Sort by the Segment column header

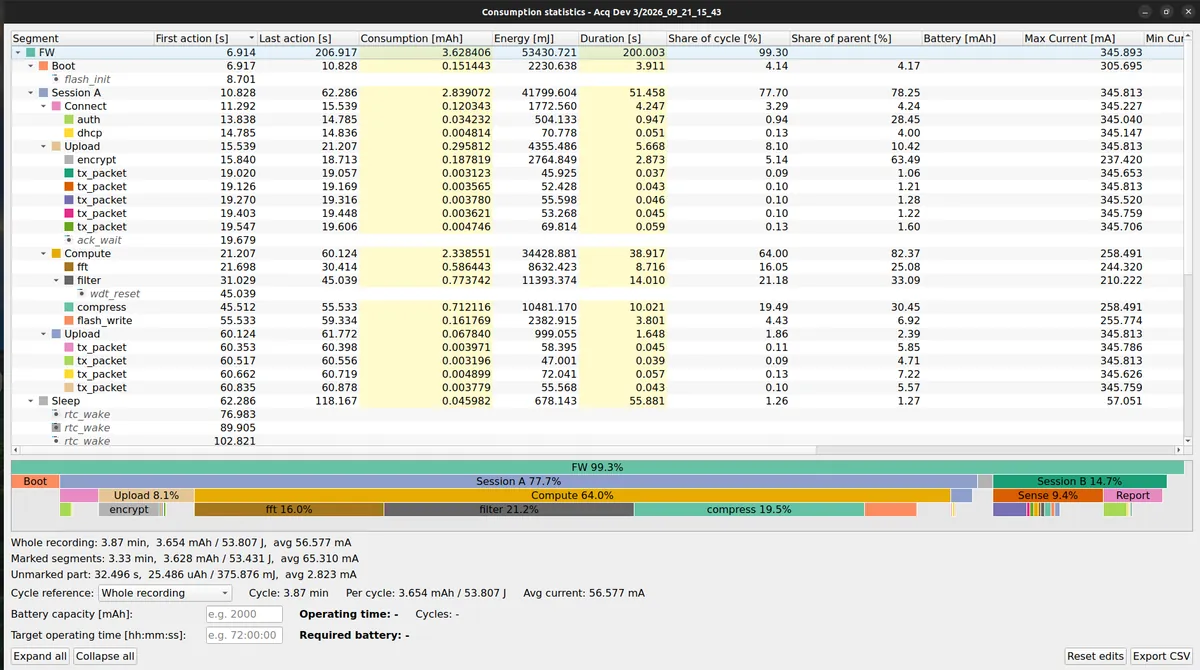click(82, 38)
